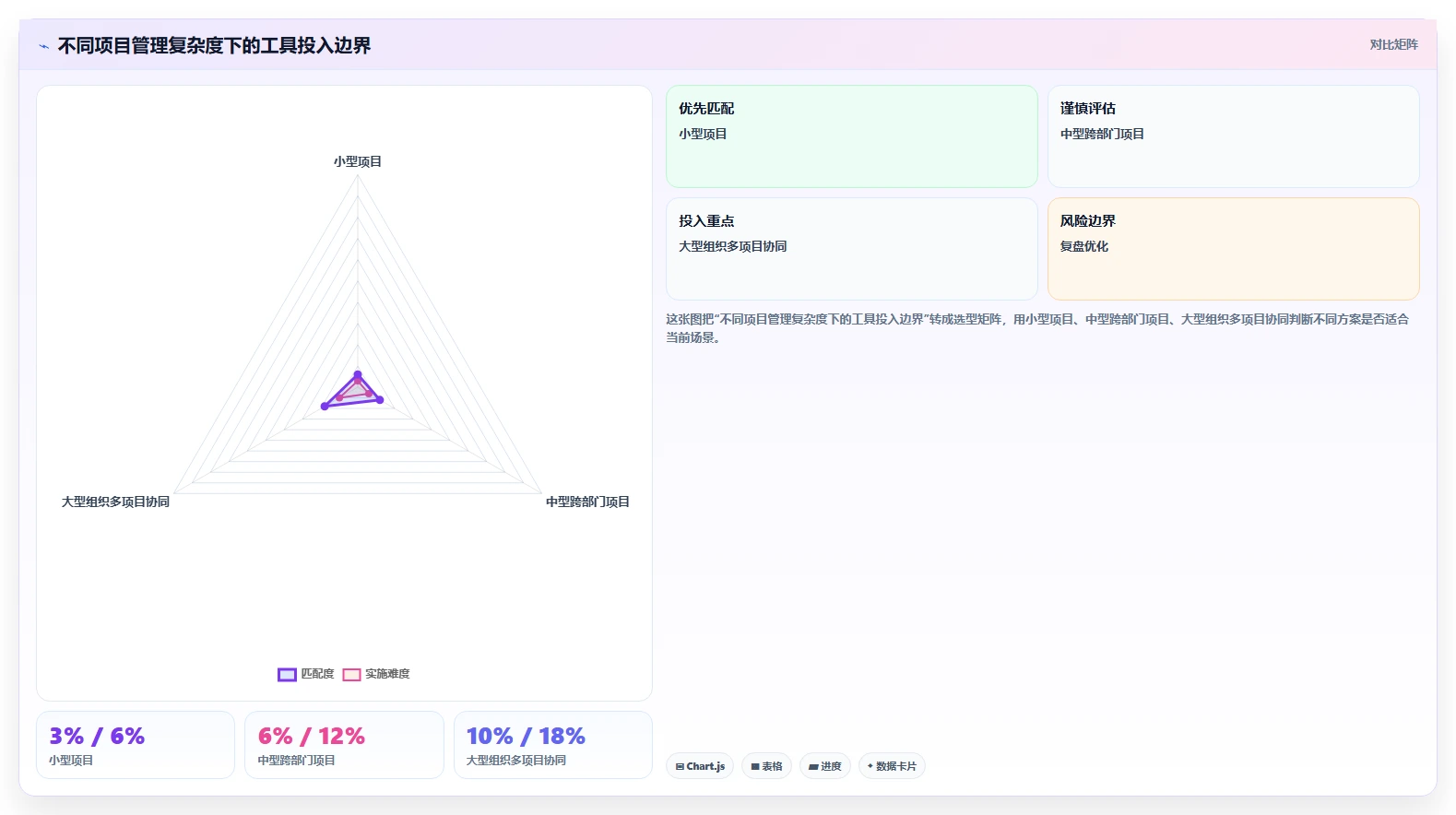Click the 小型项目 radar axis label

pos(358,161)
